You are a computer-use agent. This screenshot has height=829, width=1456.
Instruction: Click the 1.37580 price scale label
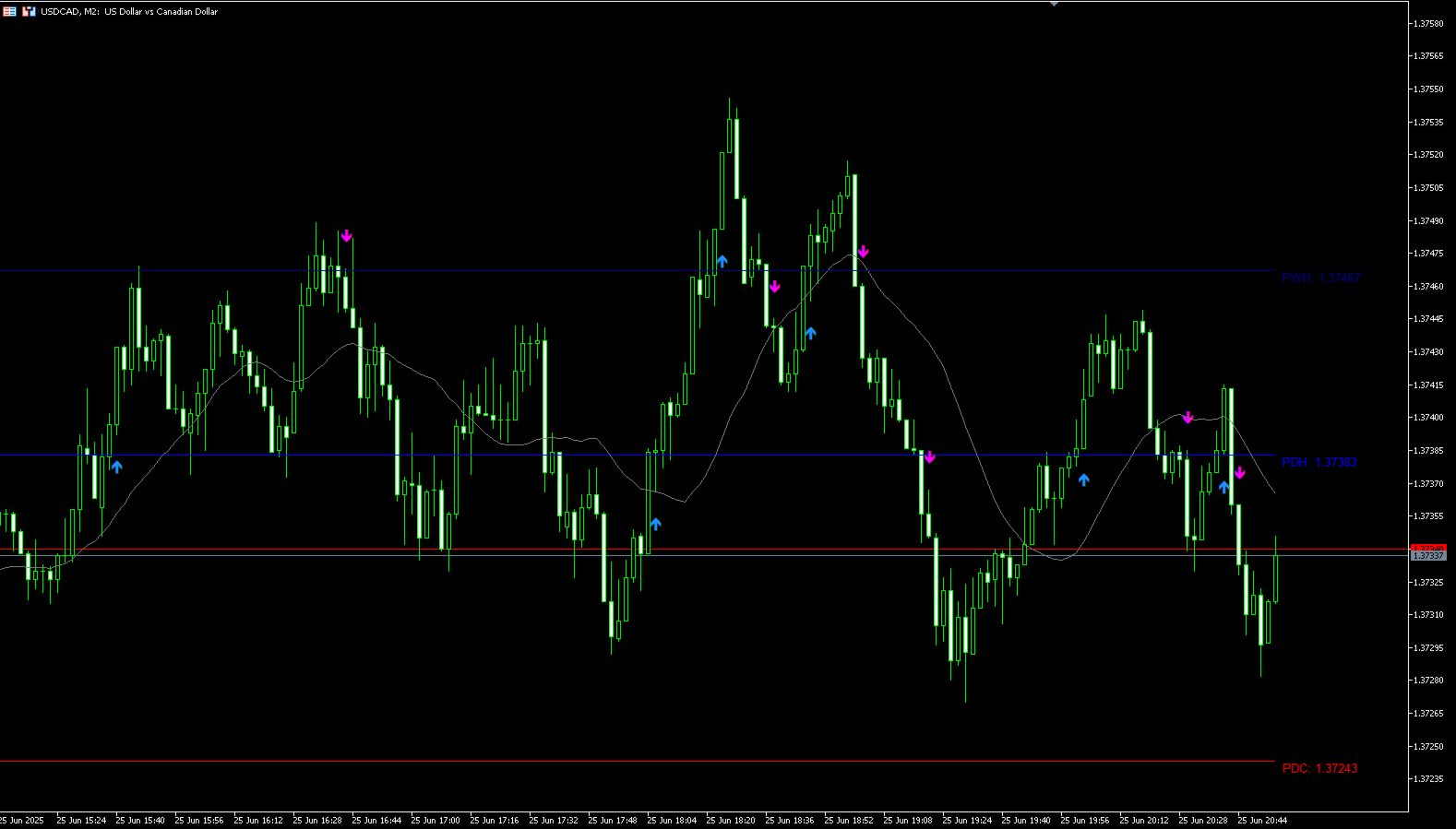(x=1428, y=23)
